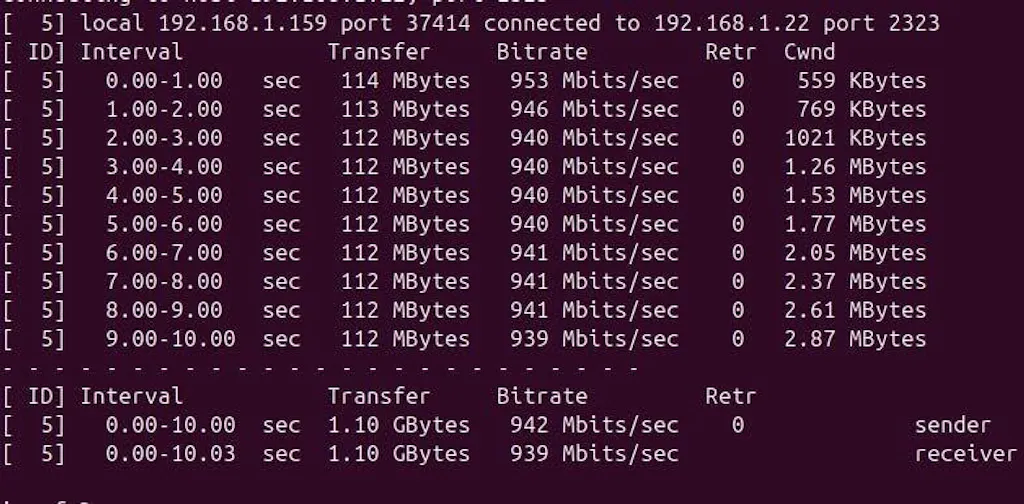
Task: Select the 946 Mbits/sec bitrate value
Action: 594,109
